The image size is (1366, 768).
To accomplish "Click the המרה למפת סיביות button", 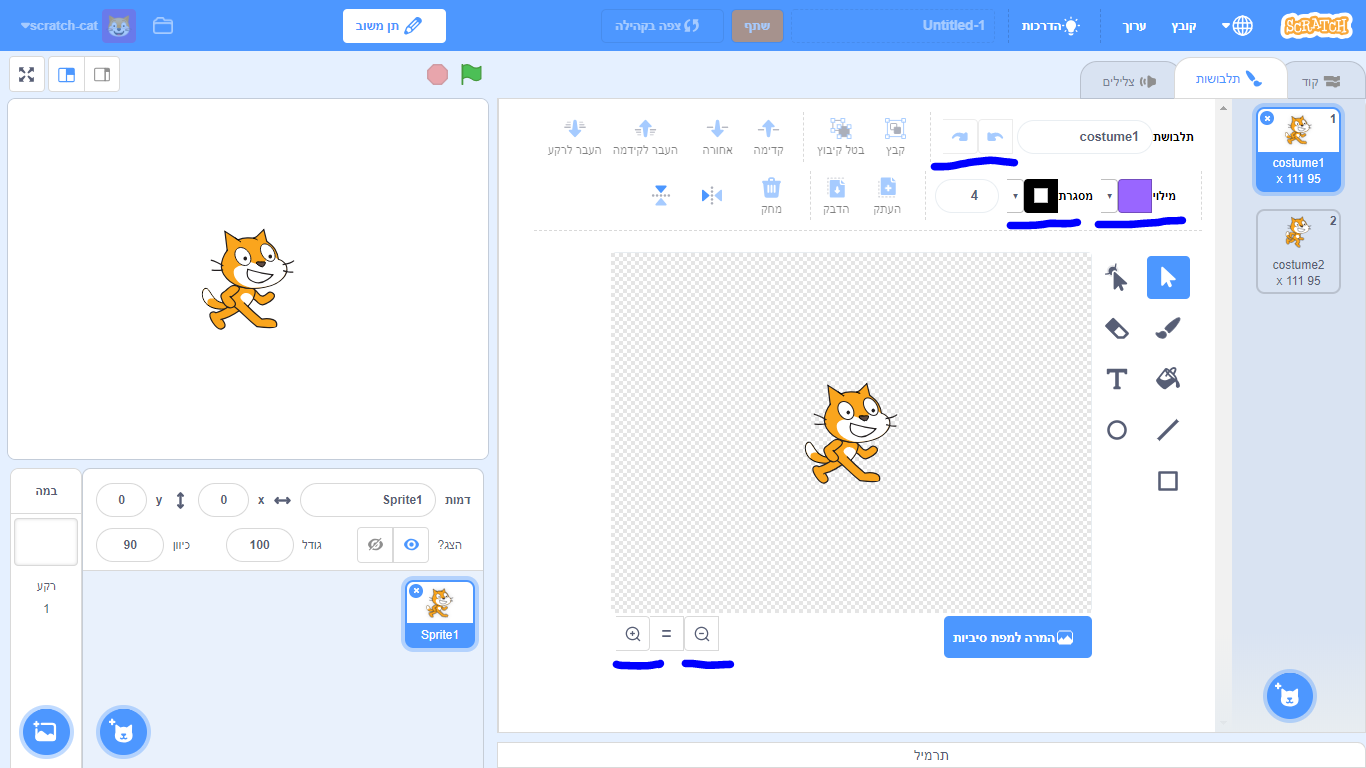I will point(1017,637).
